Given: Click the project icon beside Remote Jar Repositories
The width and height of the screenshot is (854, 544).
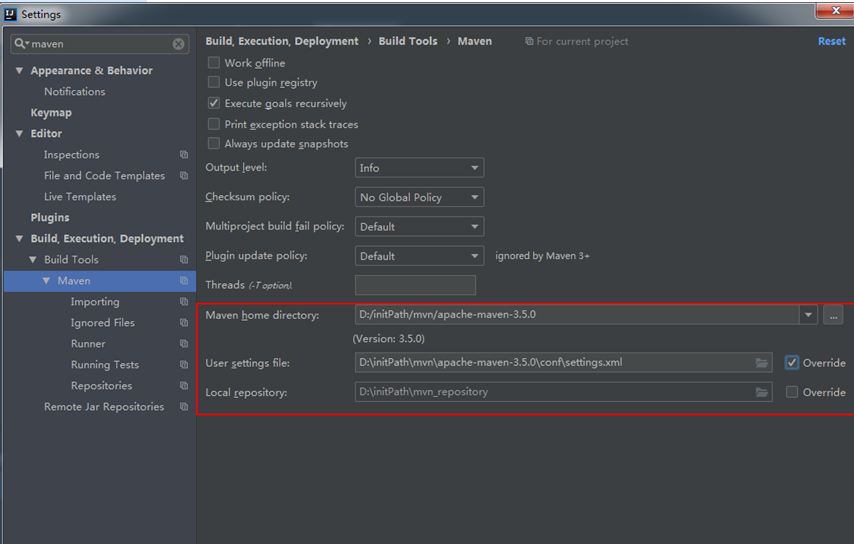Looking at the screenshot, I should coord(184,407).
